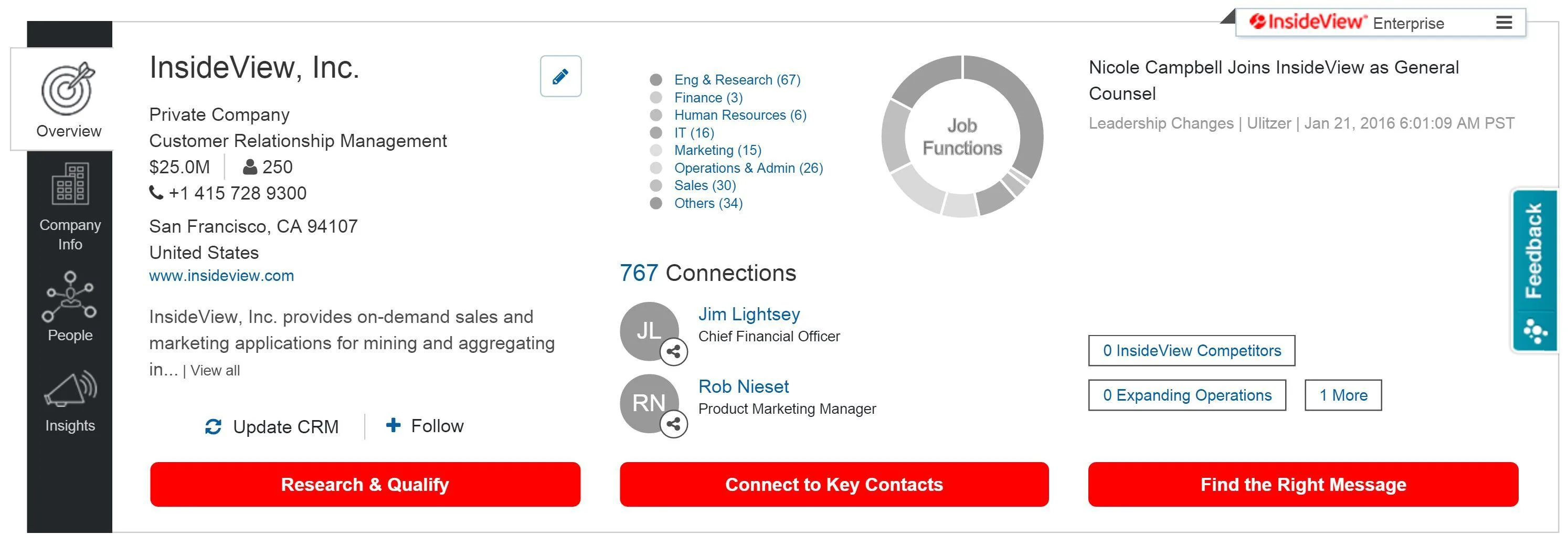The width and height of the screenshot is (1568, 544).
Task: Expand the 1 More tag
Action: click(1343, 395)
